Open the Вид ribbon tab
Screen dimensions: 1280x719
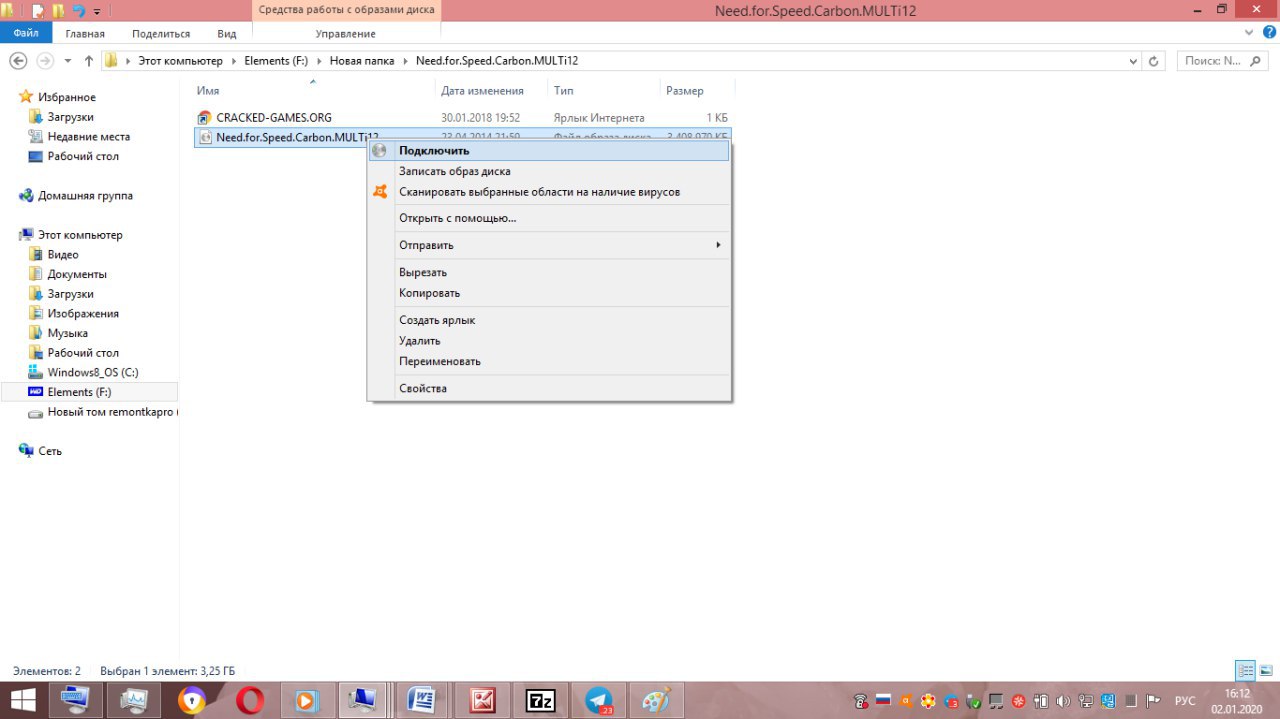click(x=227, y=33)
